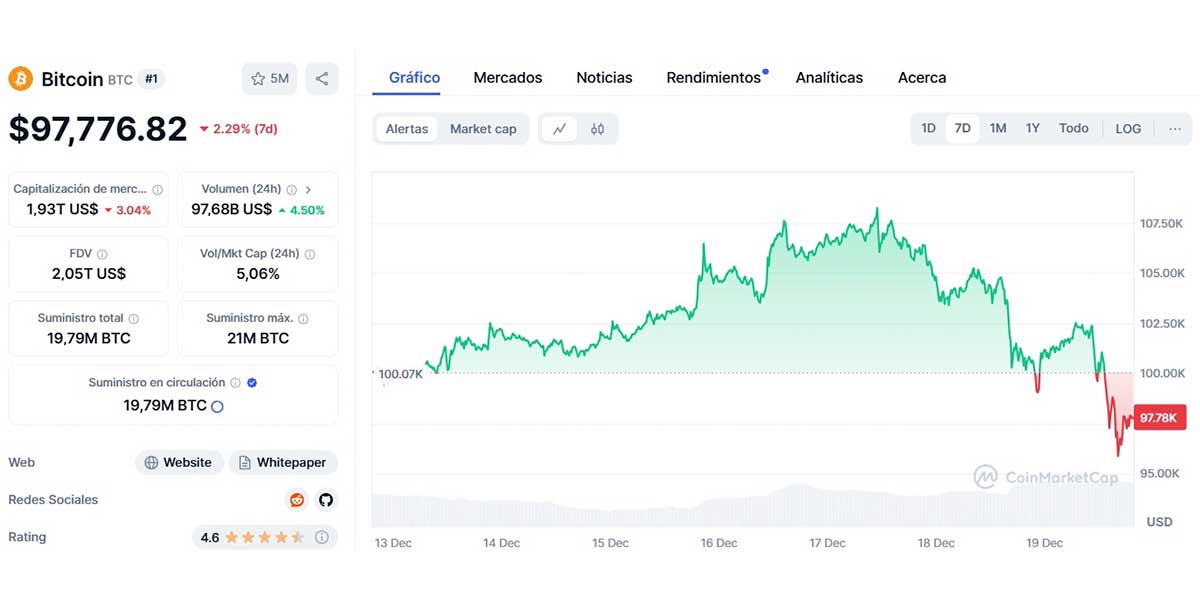Image resolution: width=1200 pixels, height=600 pixels.
Task: Click the 5,06% Vol/Mkt Cap value
Action: coord(258,274)
